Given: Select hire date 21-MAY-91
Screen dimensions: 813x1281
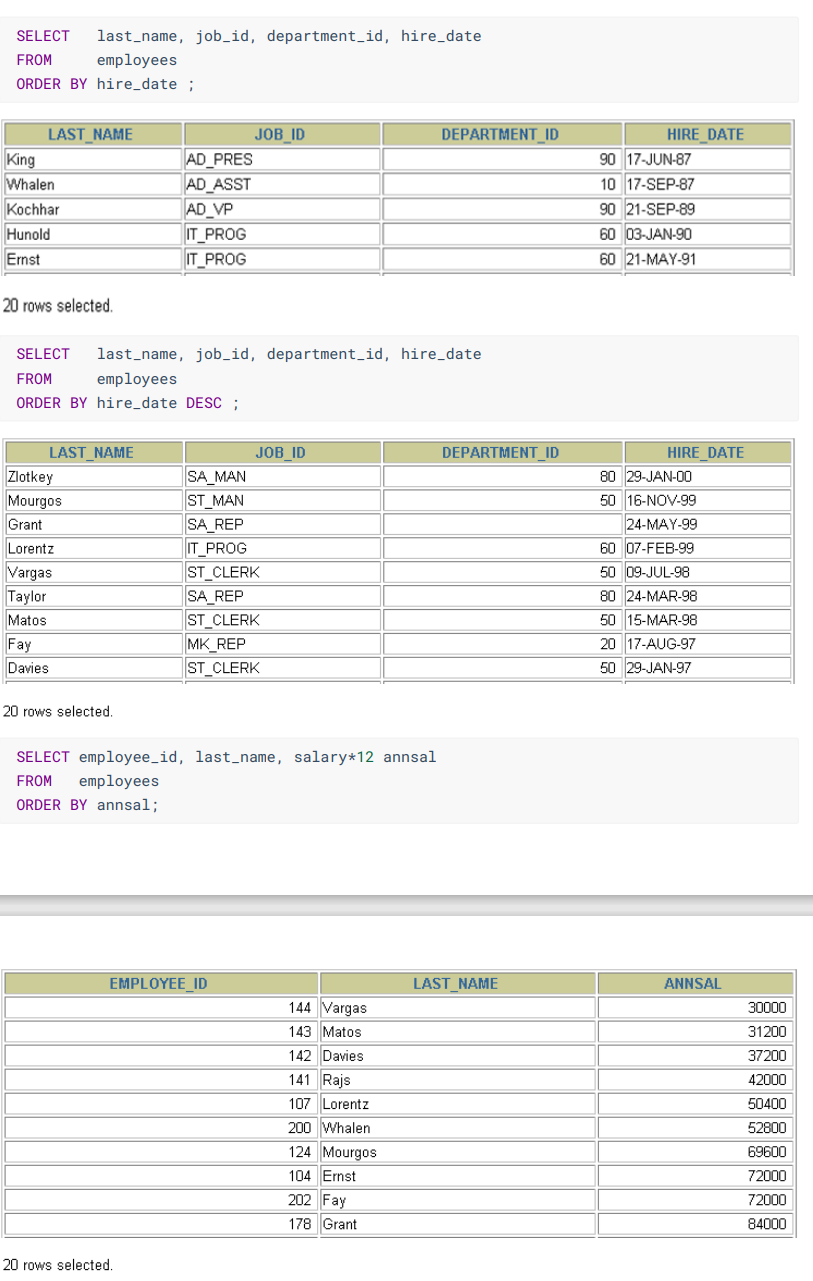Looking at the screenshot, I should (707, 260).
